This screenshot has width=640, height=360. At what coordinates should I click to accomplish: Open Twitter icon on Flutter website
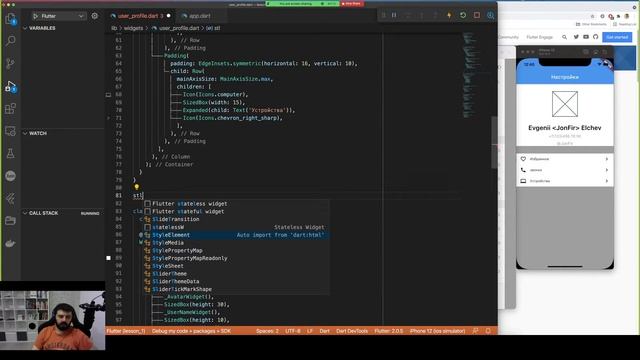576,37
